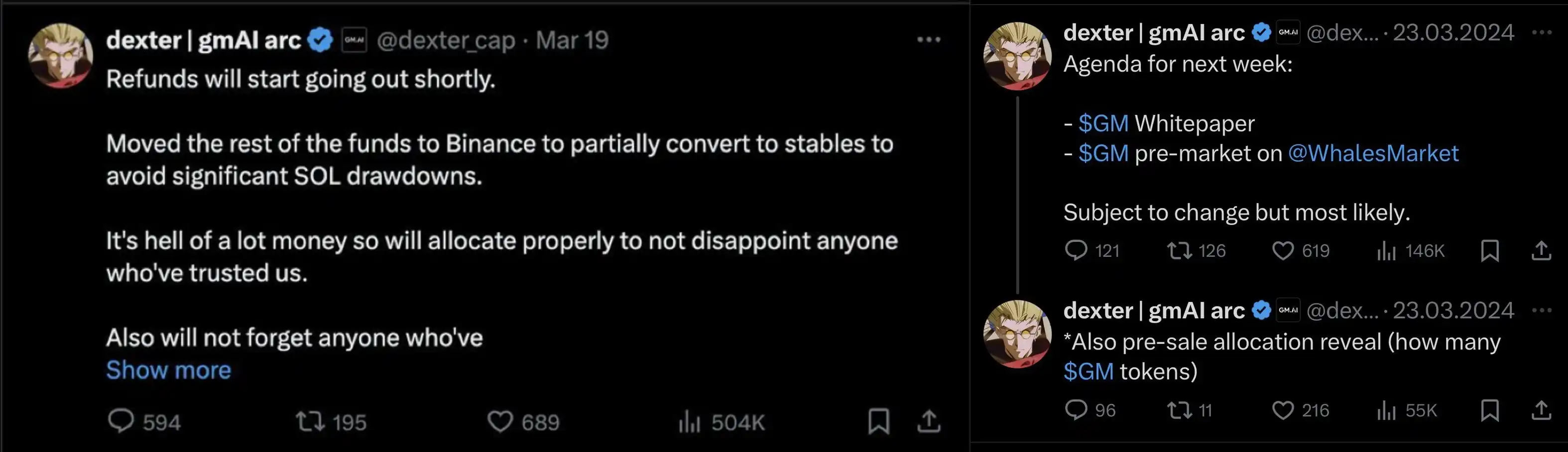
Task: Retweet the Mar 19 refunds tweet
Action: (x=310, y=421)
